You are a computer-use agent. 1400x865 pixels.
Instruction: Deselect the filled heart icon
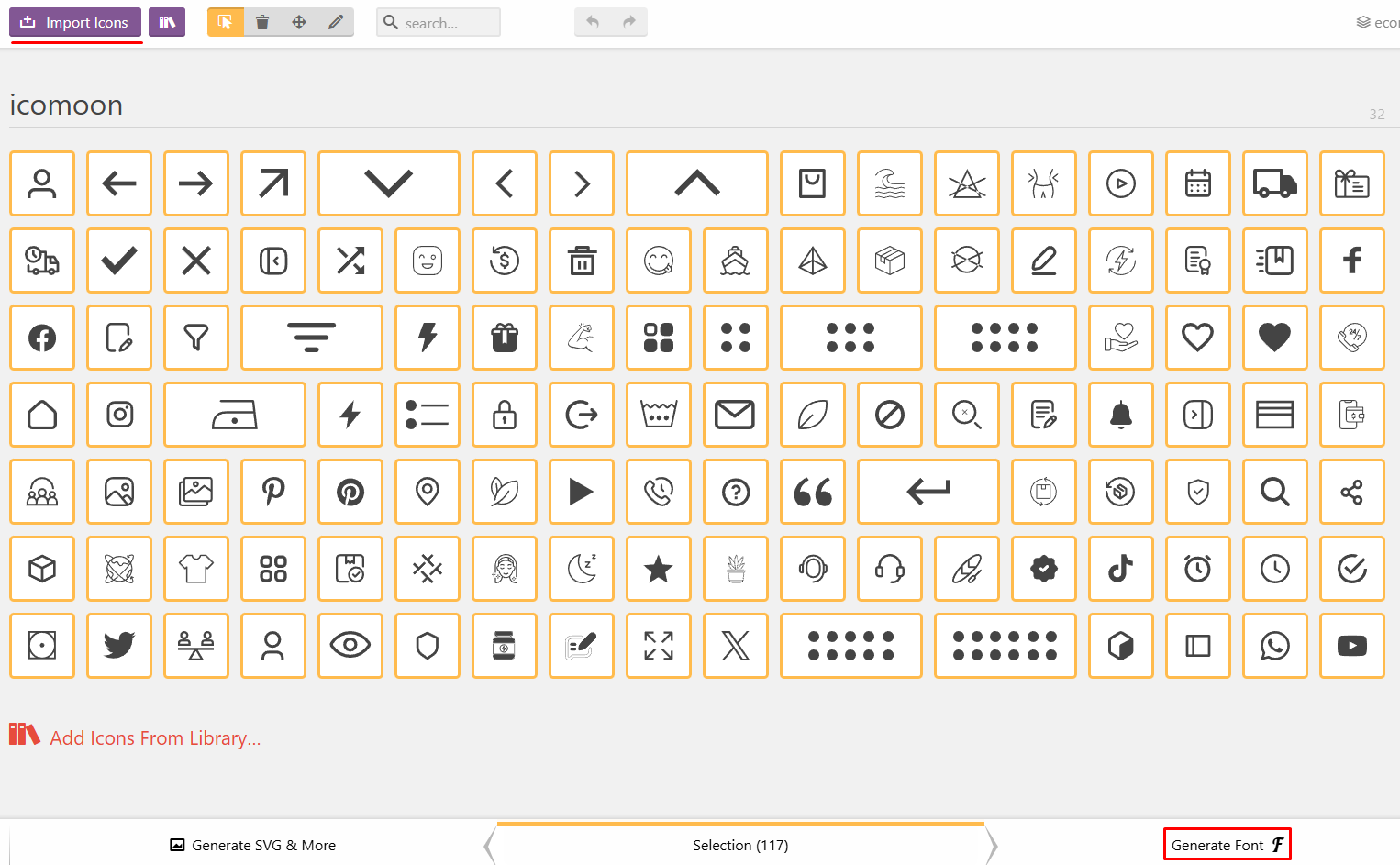[x=1275, y=338]
